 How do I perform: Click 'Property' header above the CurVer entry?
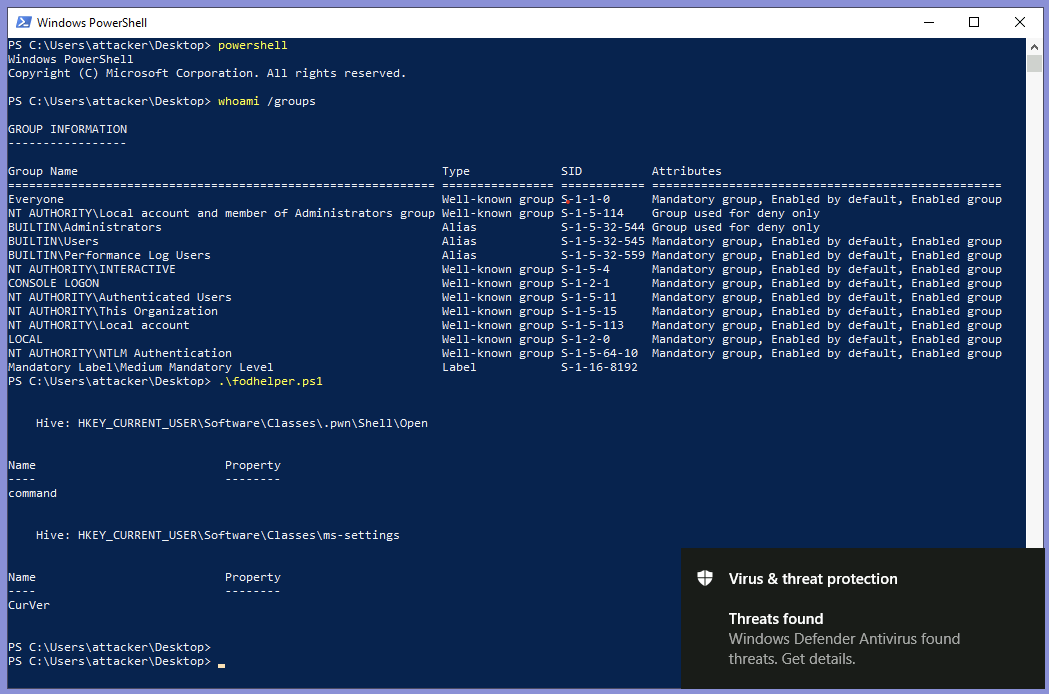[x=253, y=578]
